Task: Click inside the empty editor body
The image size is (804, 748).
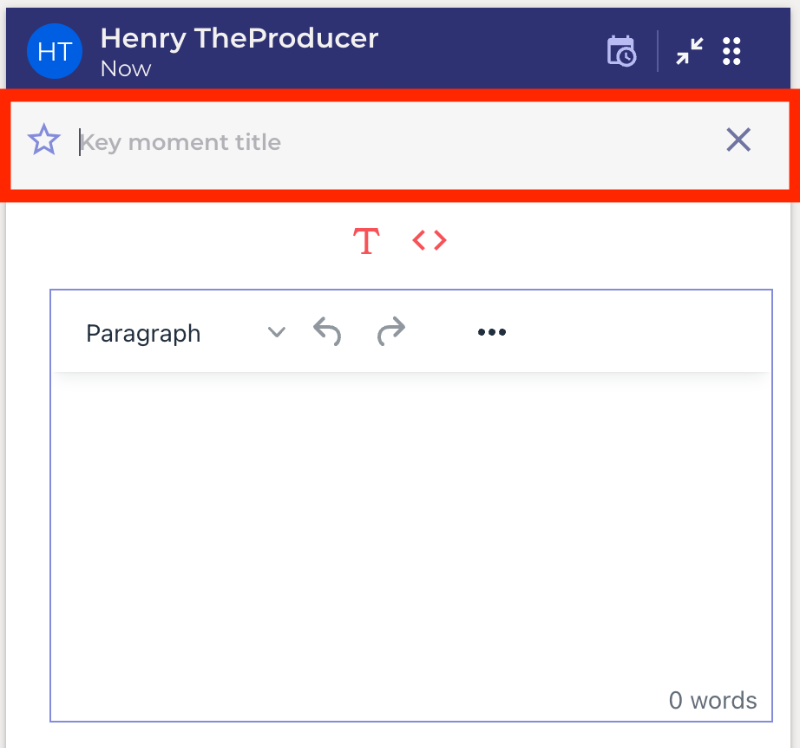Action: (411, 528)
